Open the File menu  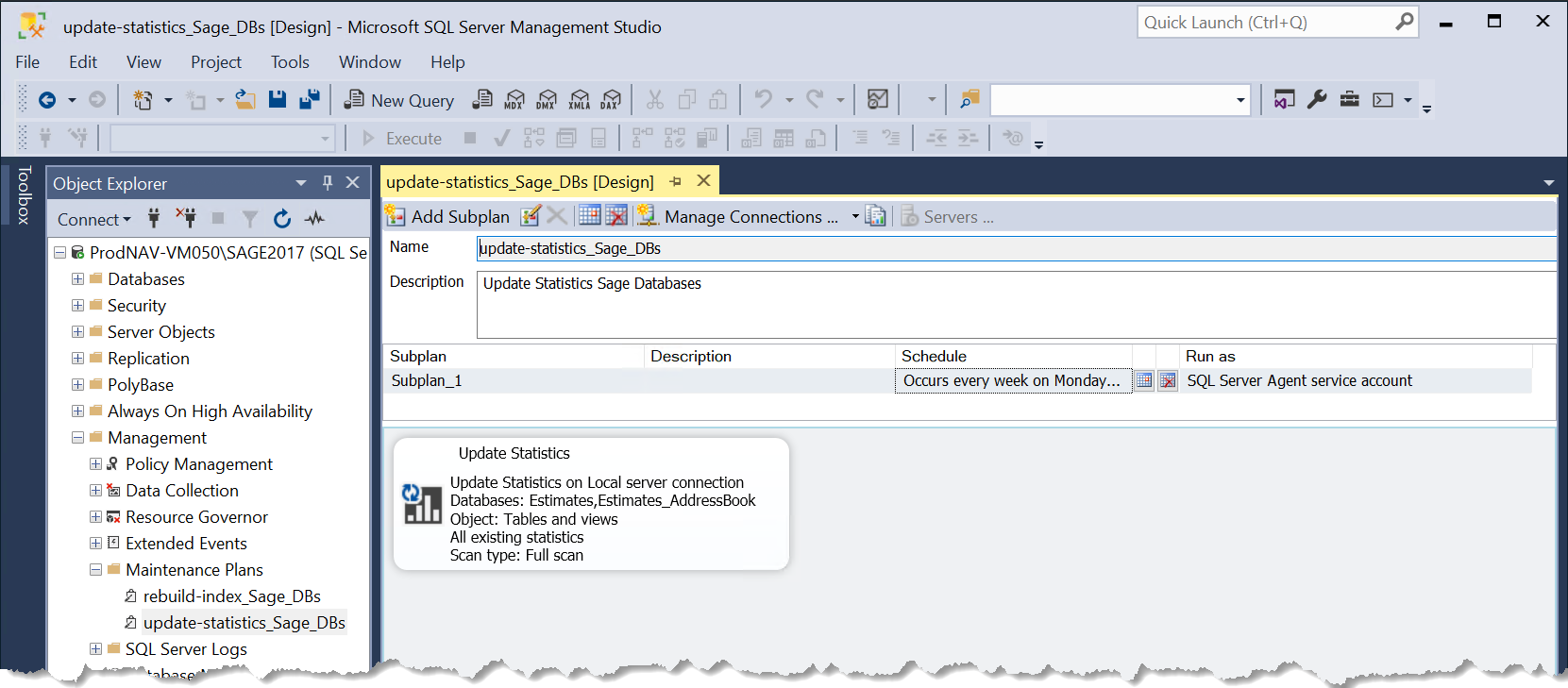pos(27,62)
